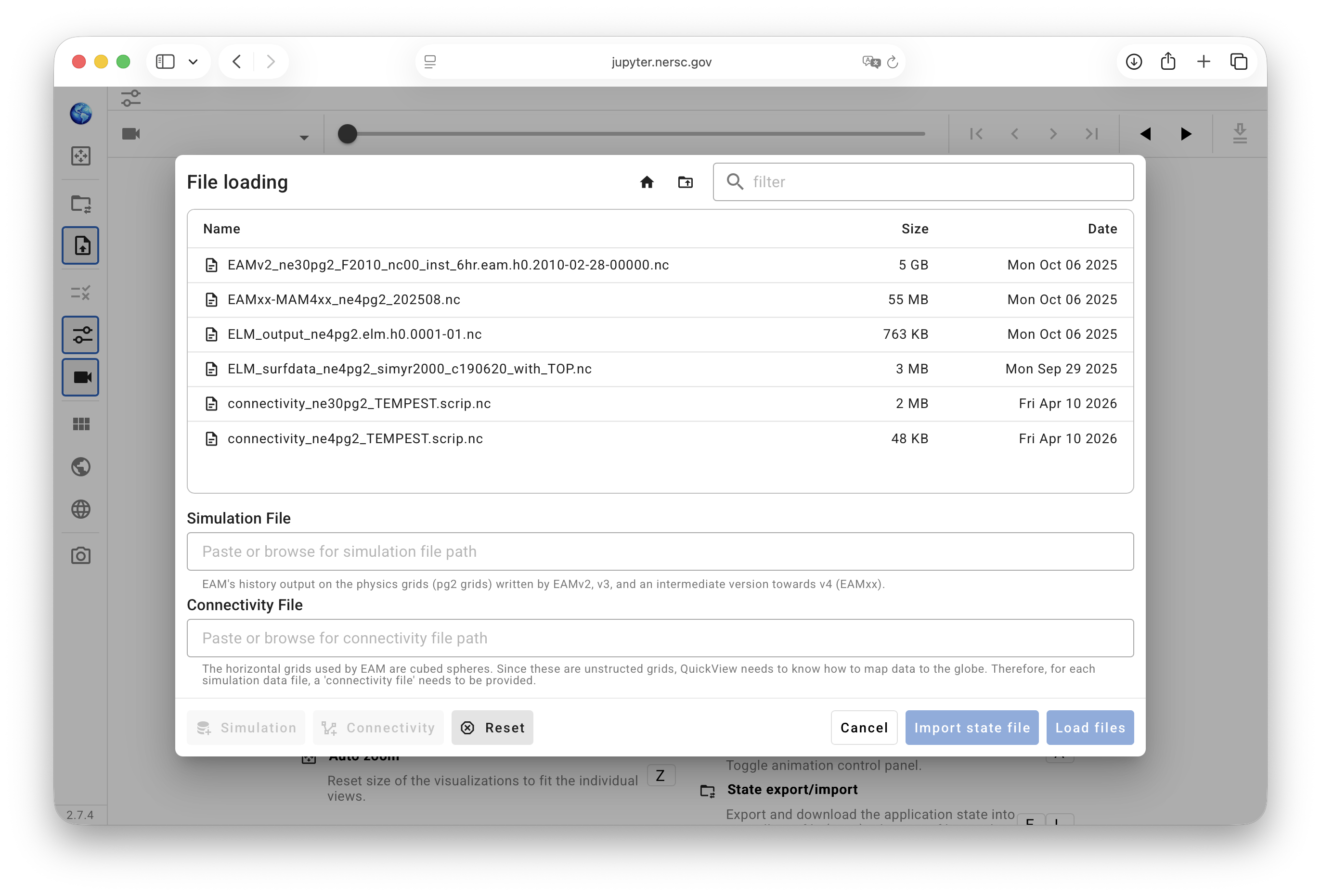Click 5 GB size cell

click(x=913, y=265)
